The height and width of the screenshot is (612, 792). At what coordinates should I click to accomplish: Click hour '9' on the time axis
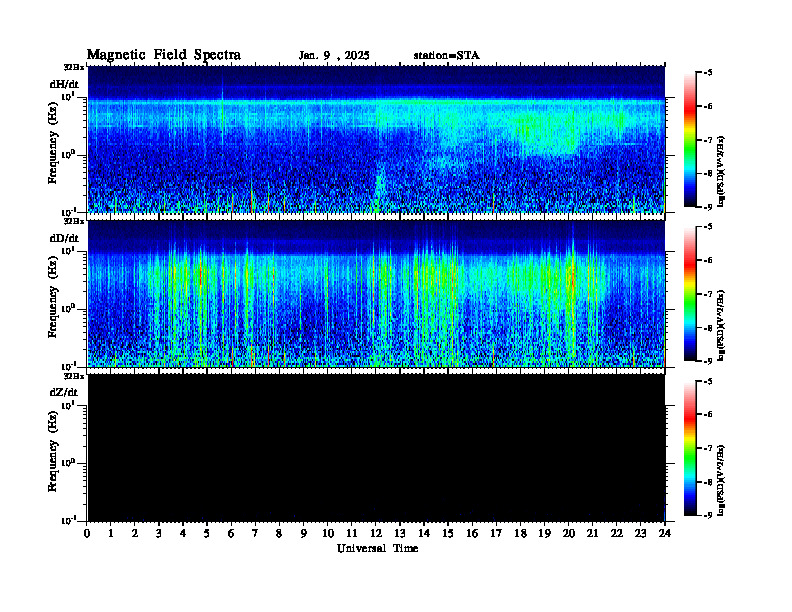[x=304, y=533]
